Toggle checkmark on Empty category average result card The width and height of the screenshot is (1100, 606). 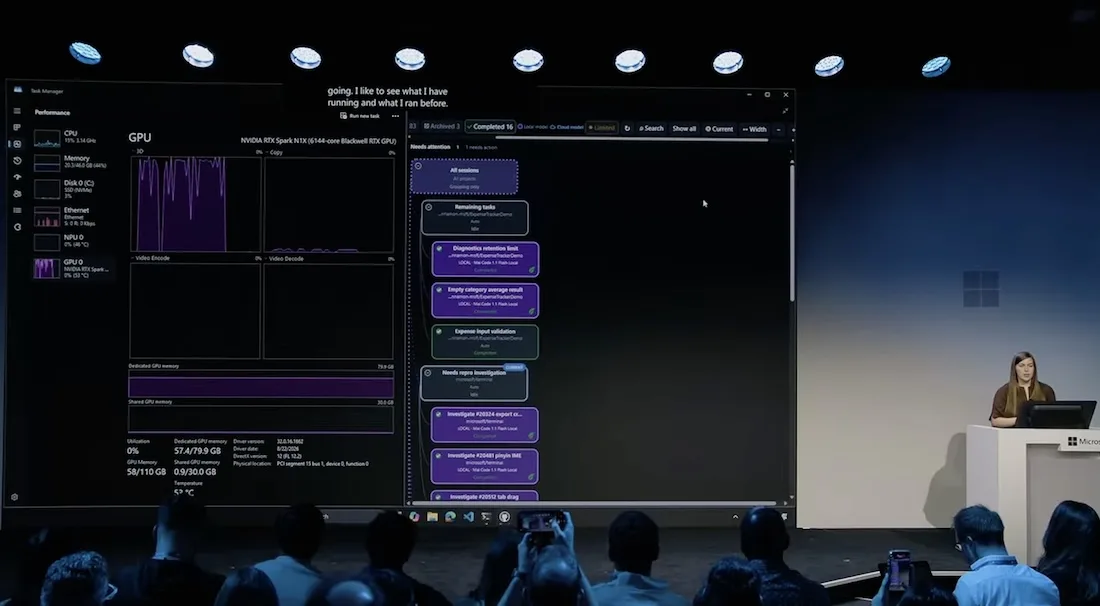pos(439,290)
